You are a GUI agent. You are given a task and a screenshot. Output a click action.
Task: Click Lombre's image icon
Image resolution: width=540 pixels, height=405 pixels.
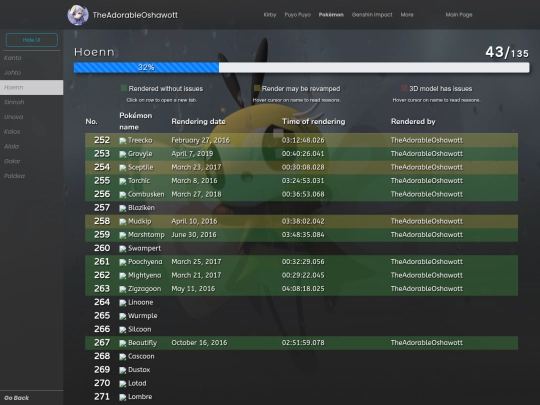(123, 397)
